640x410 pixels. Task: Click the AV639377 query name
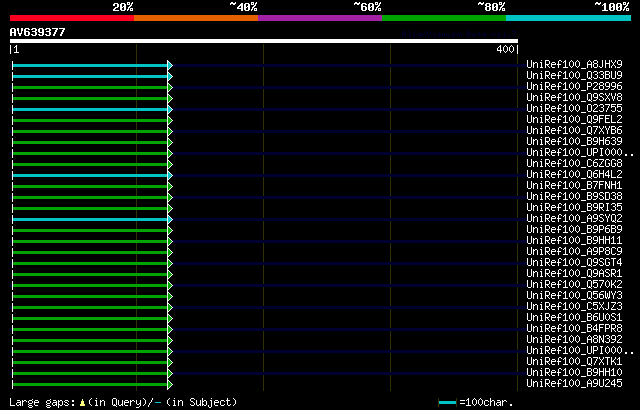(38, 32)
